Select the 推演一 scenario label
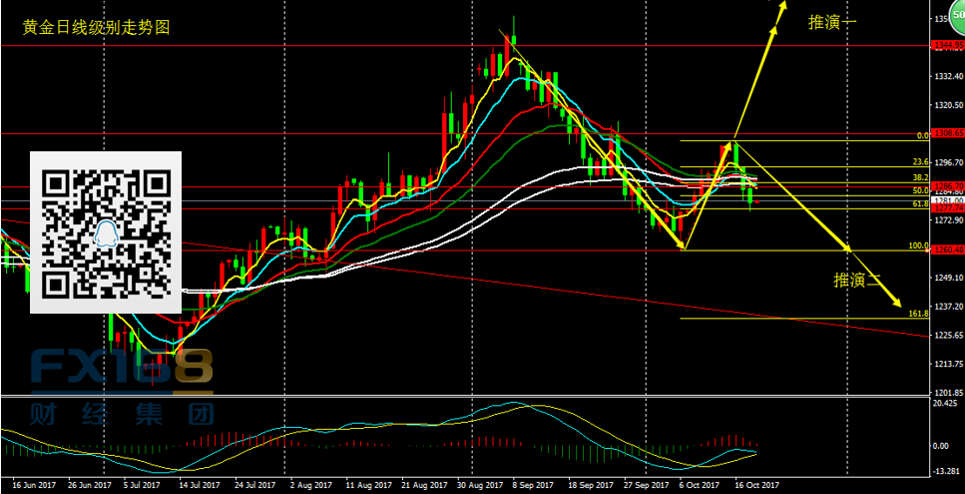The width and height of the screenshot is (965, 494). (833, 22)
